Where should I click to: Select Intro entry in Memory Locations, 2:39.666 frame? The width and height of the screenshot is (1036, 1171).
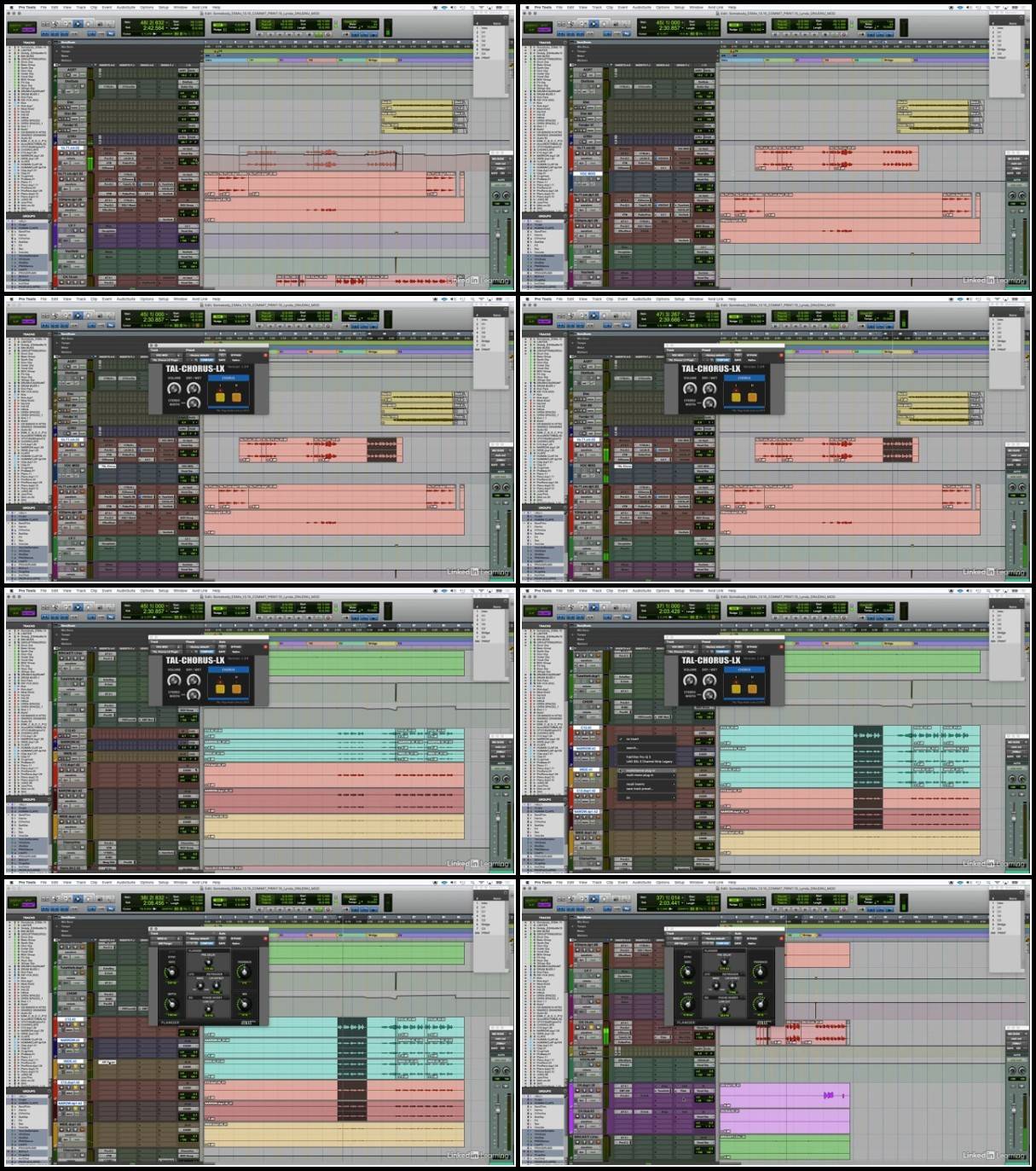1001,321
